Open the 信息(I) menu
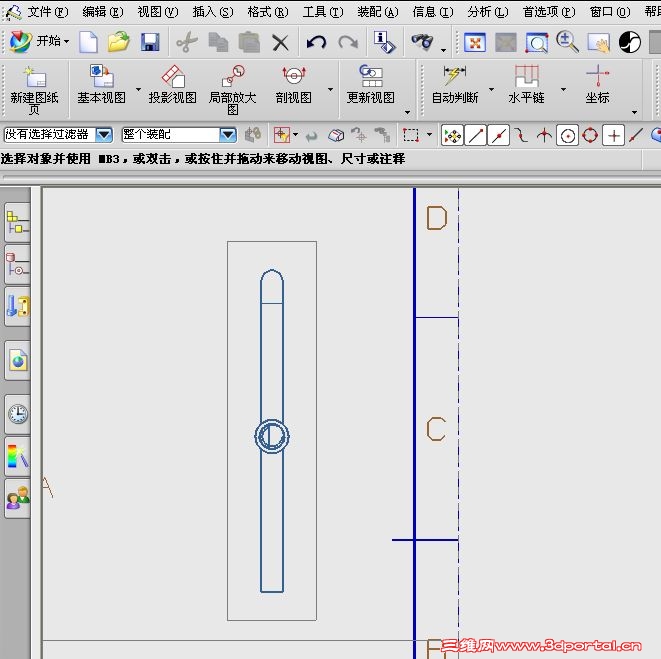 pyautogui.click(x=433, y=12)
